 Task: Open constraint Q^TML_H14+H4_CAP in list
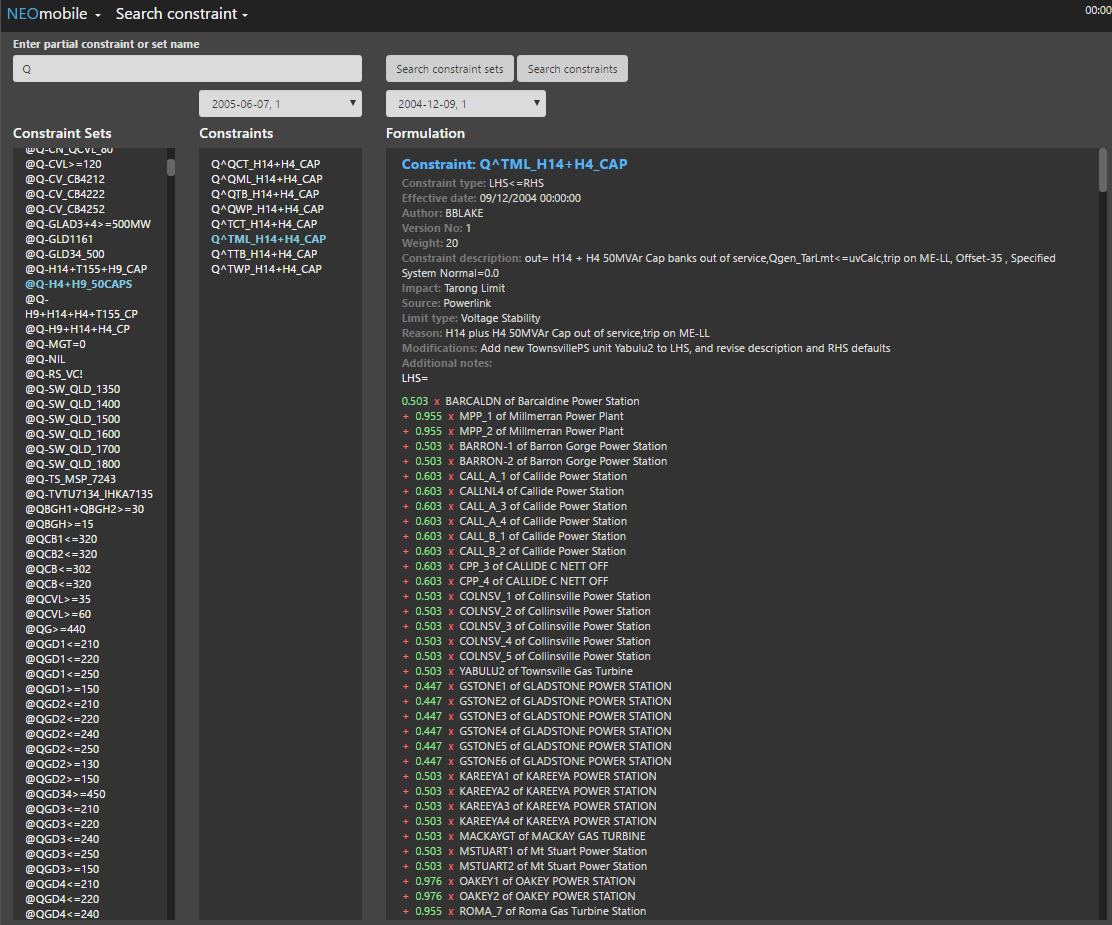pos(268,239)
